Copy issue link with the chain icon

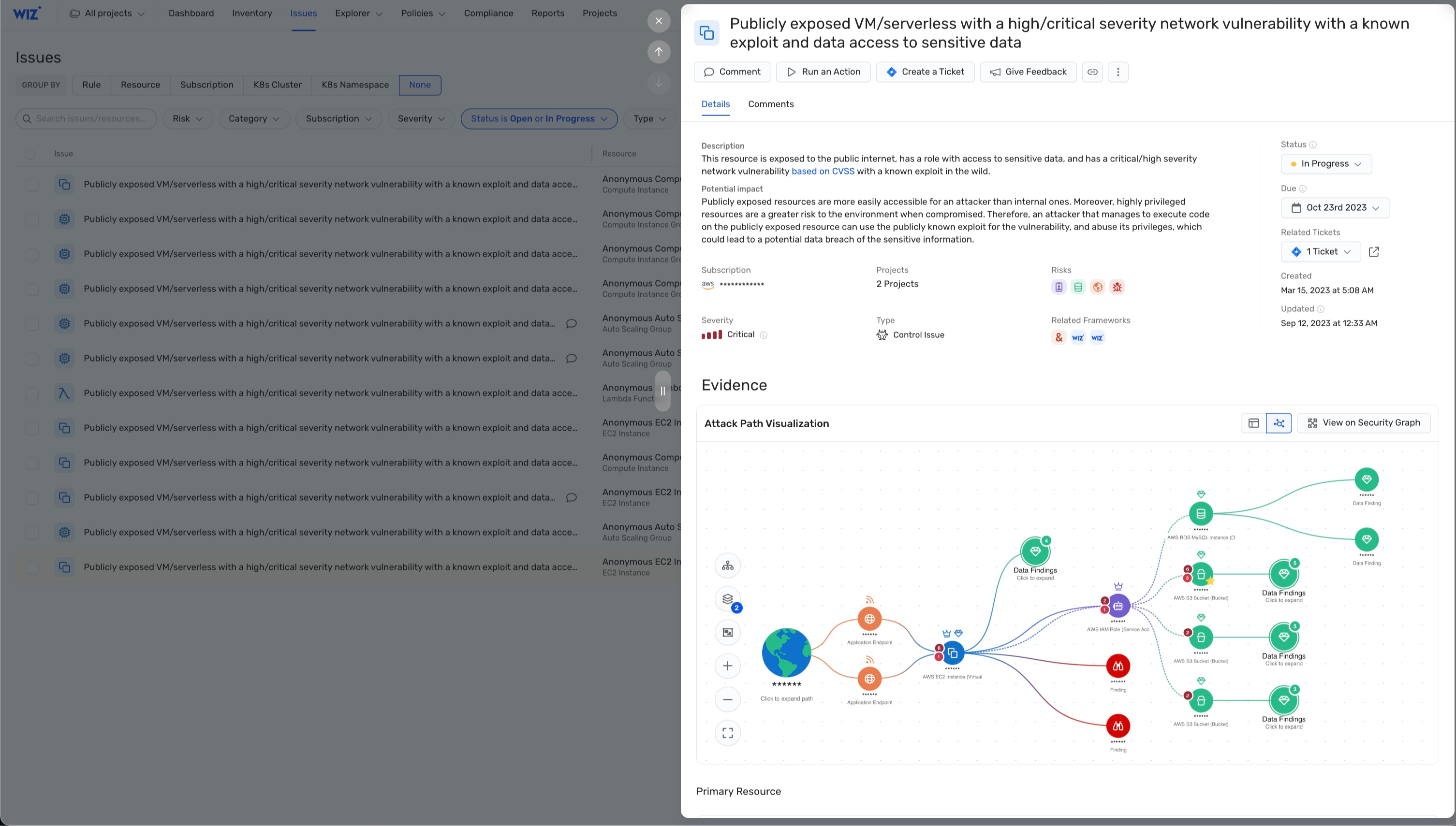point(1092,72)
